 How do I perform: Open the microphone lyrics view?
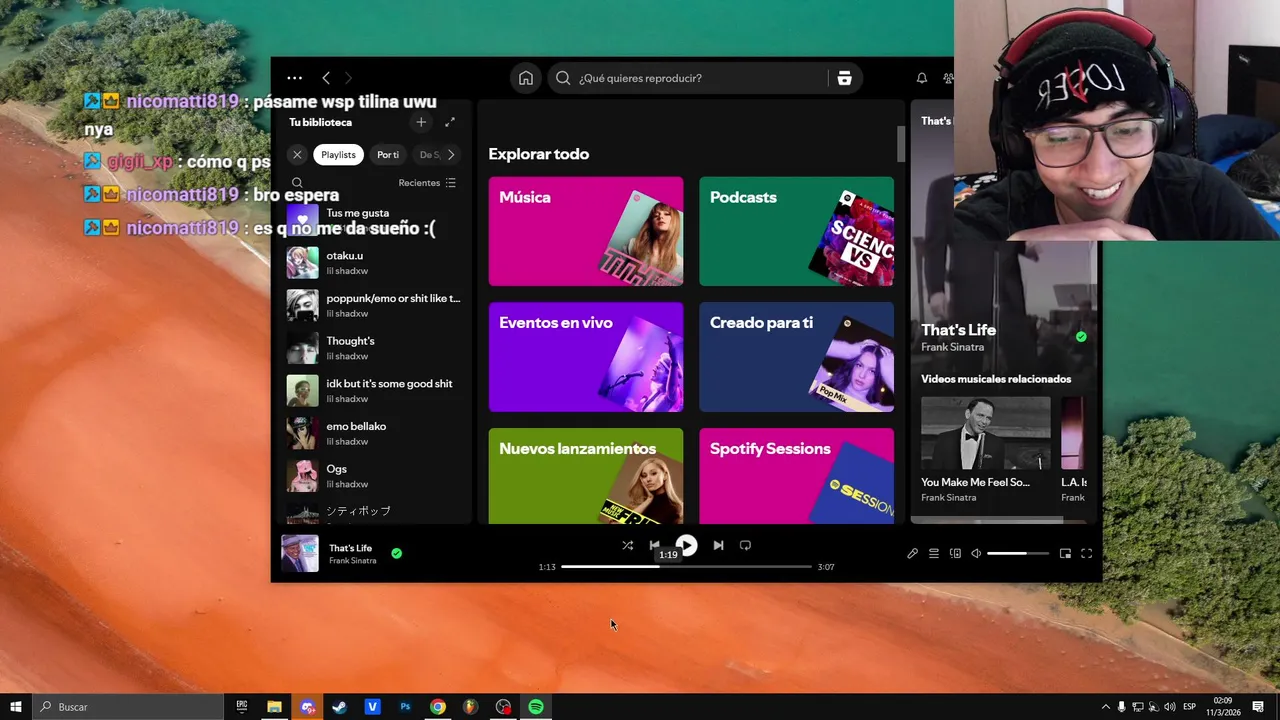coord(912,553)
